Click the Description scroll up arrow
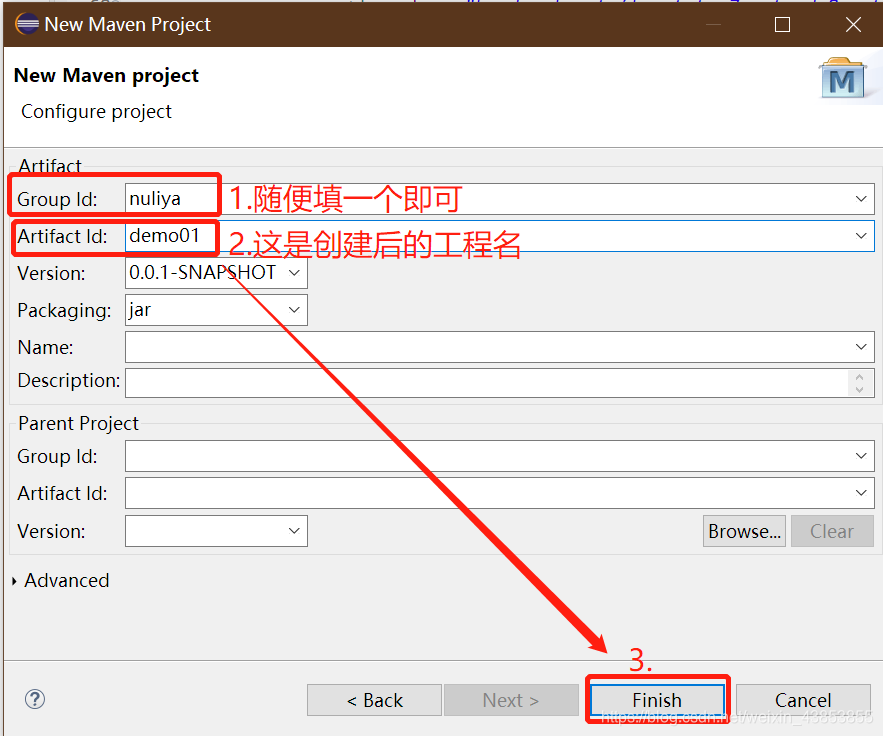 [x=859, y=377]
